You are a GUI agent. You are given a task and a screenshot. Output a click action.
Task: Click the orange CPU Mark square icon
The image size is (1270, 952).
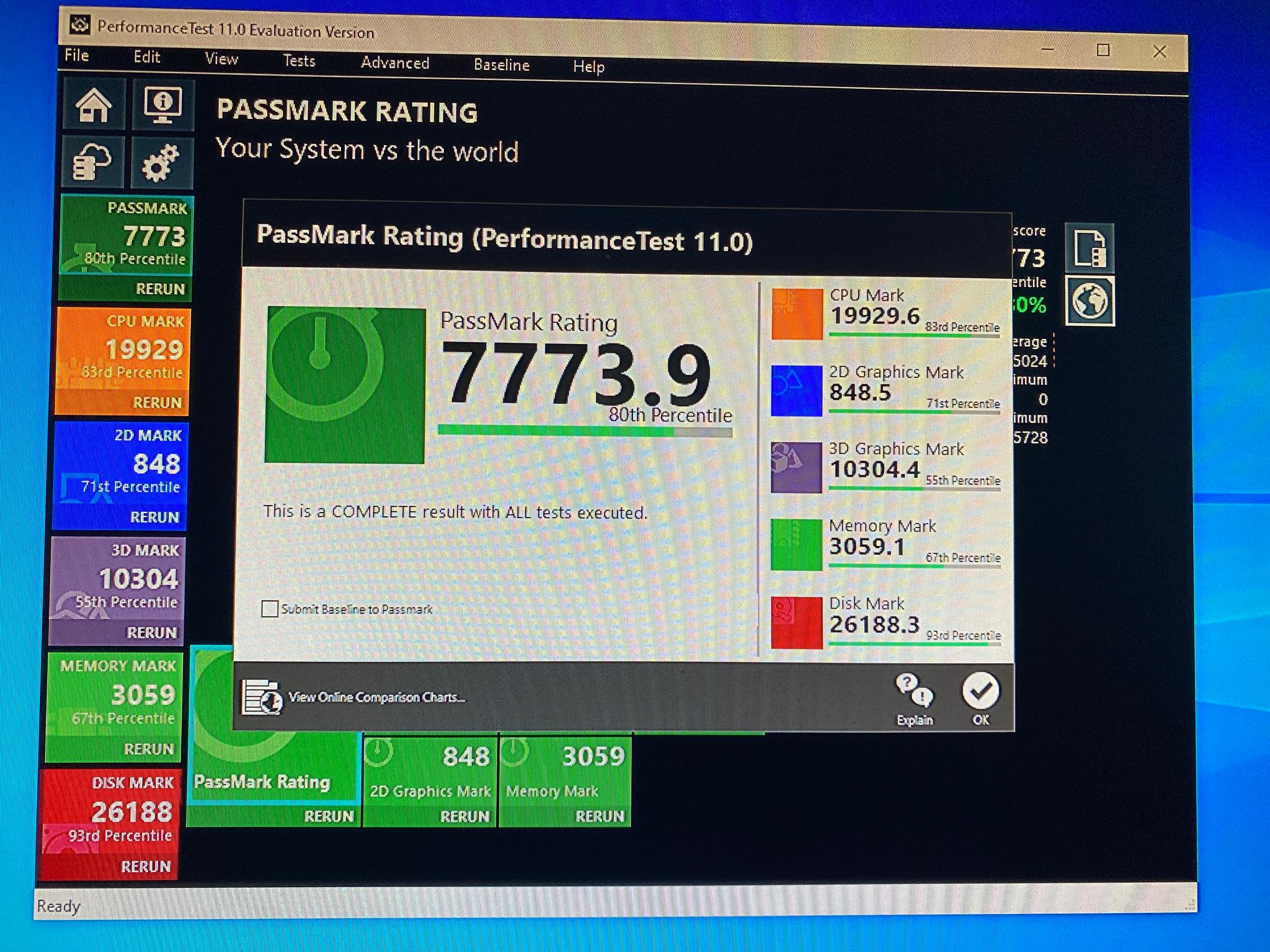point(797,314)
